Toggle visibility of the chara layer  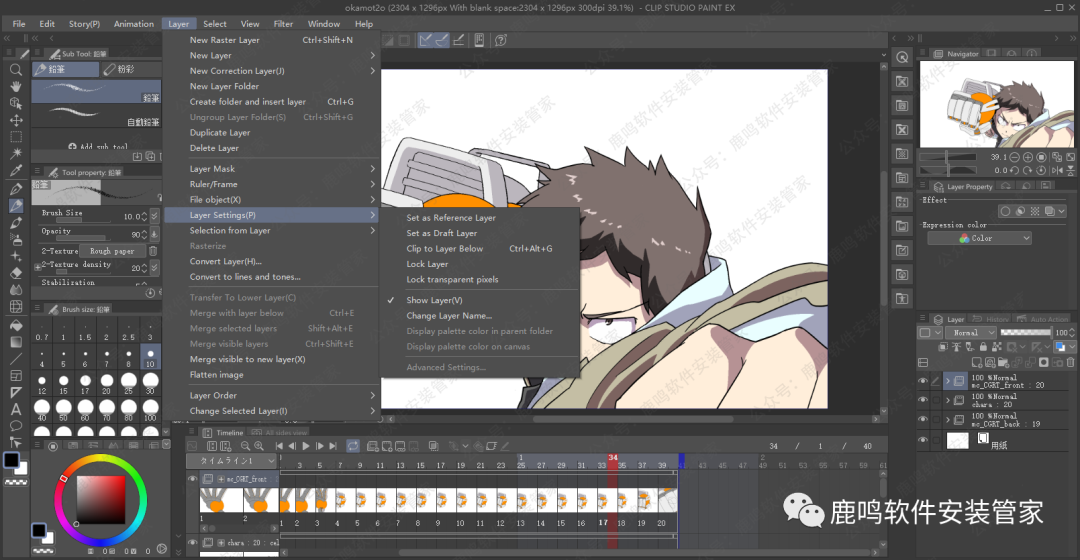pos(923,400)
